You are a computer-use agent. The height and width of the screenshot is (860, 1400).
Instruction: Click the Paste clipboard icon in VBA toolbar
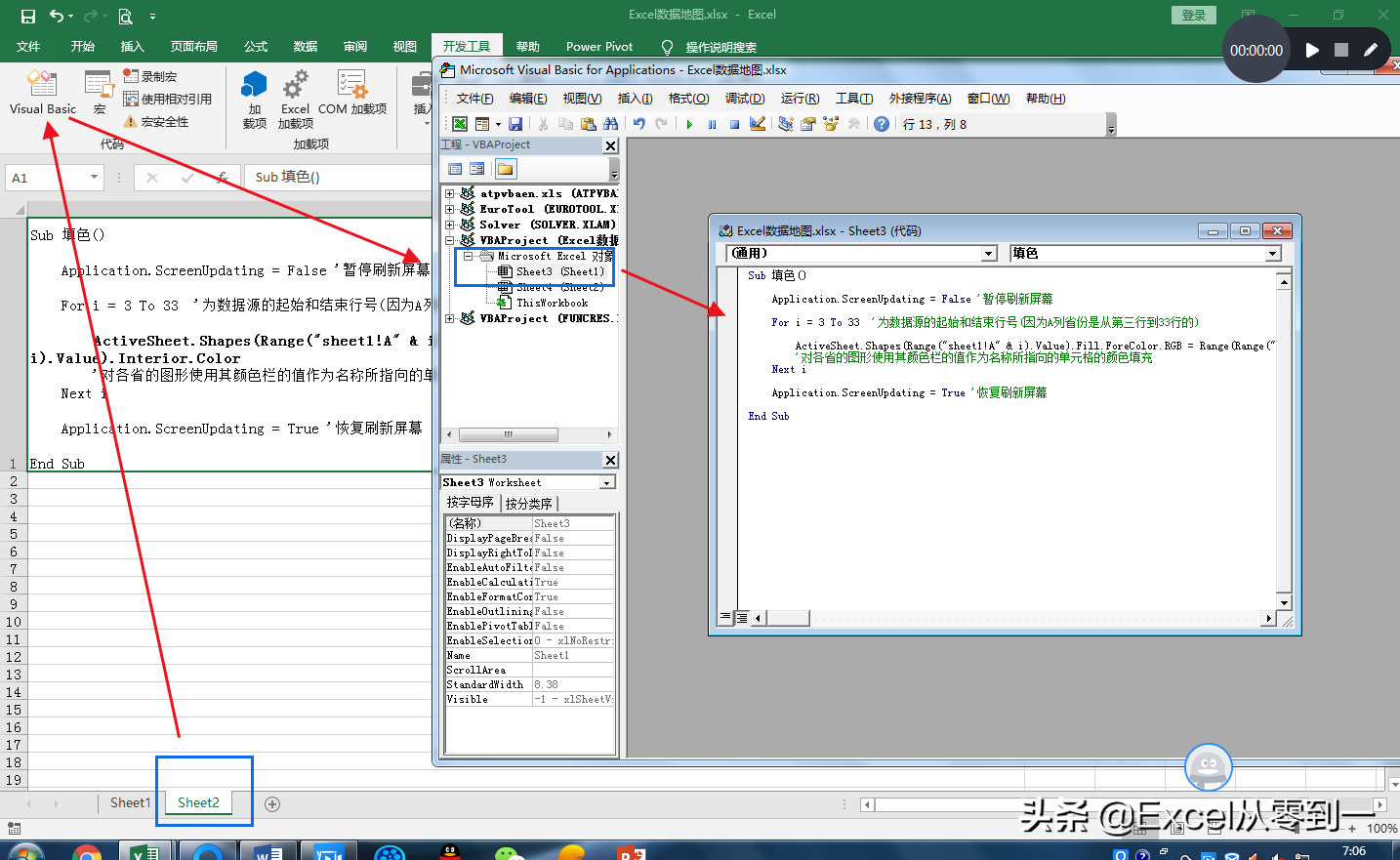point(588,124)
